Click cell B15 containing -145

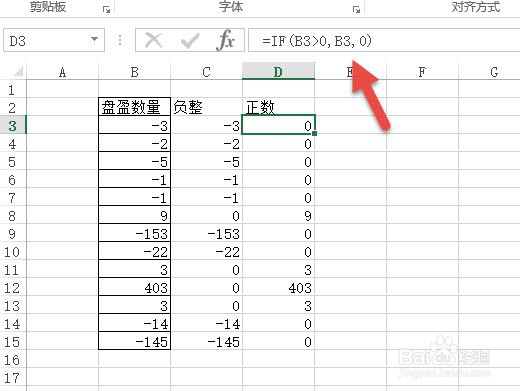pyautogui.click(x=134, y=341)
